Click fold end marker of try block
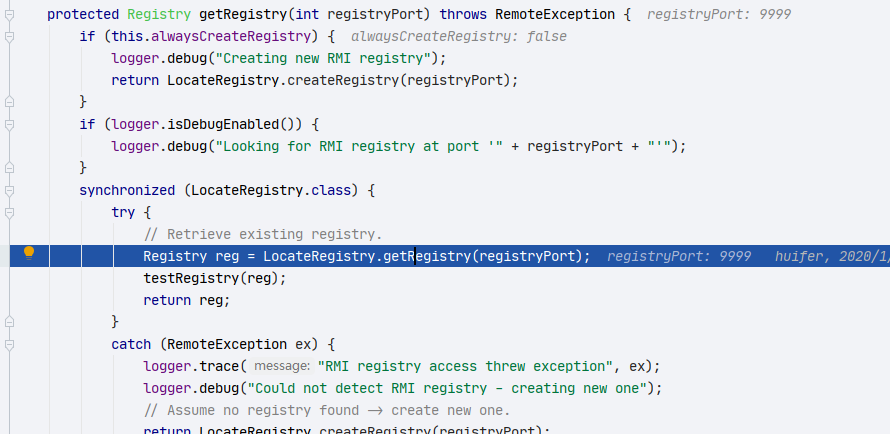 [9, 322]
